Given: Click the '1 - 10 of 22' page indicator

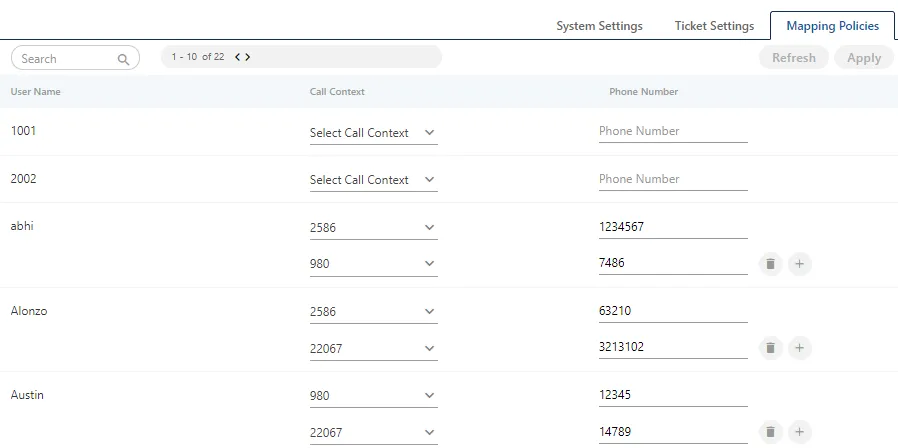Looking at the screenshot, I should (198, 57).
